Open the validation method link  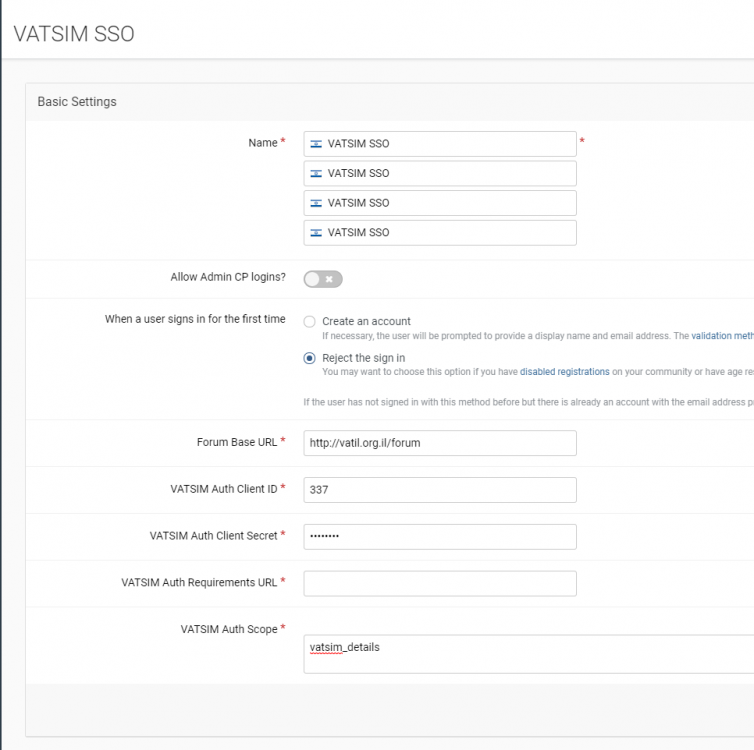coord(722,337)
